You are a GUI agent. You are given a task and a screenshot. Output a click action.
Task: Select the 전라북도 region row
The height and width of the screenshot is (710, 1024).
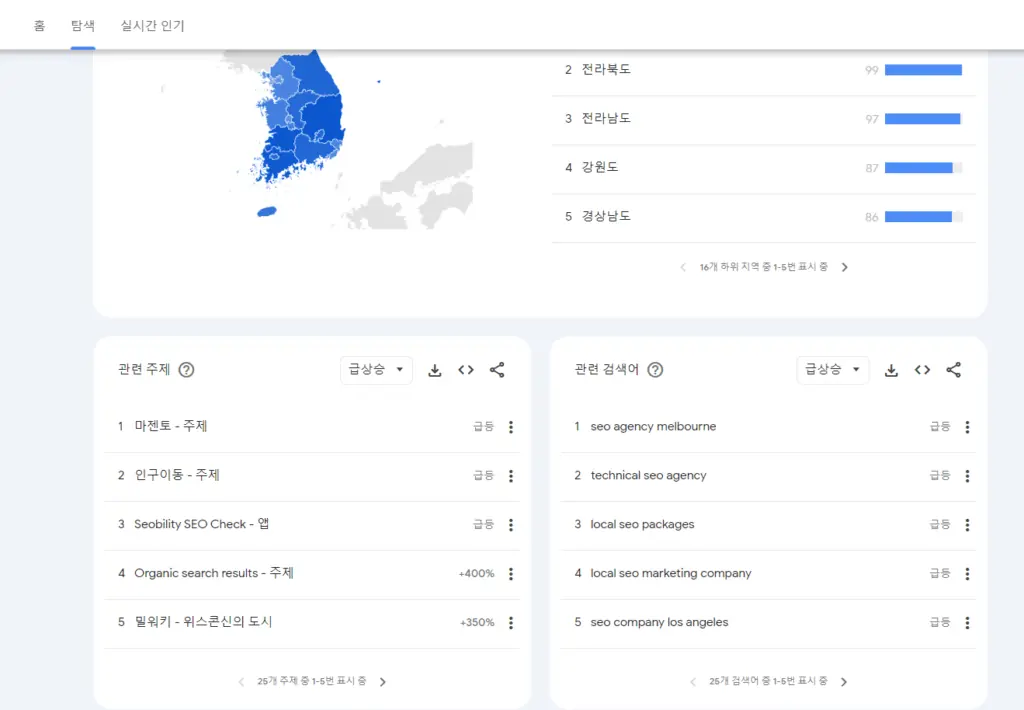763,70
